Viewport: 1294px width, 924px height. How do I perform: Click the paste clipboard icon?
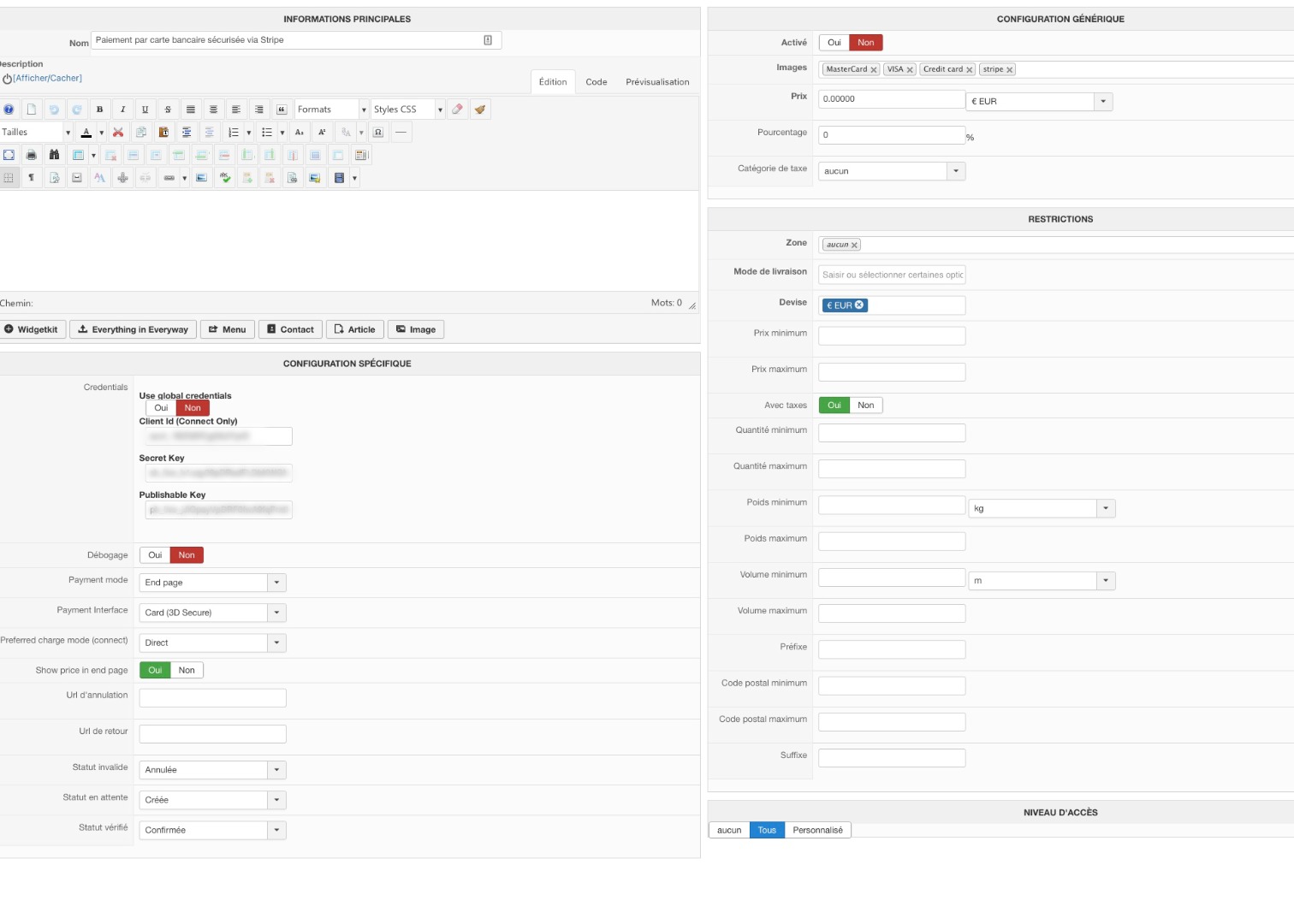pos(163,132)
